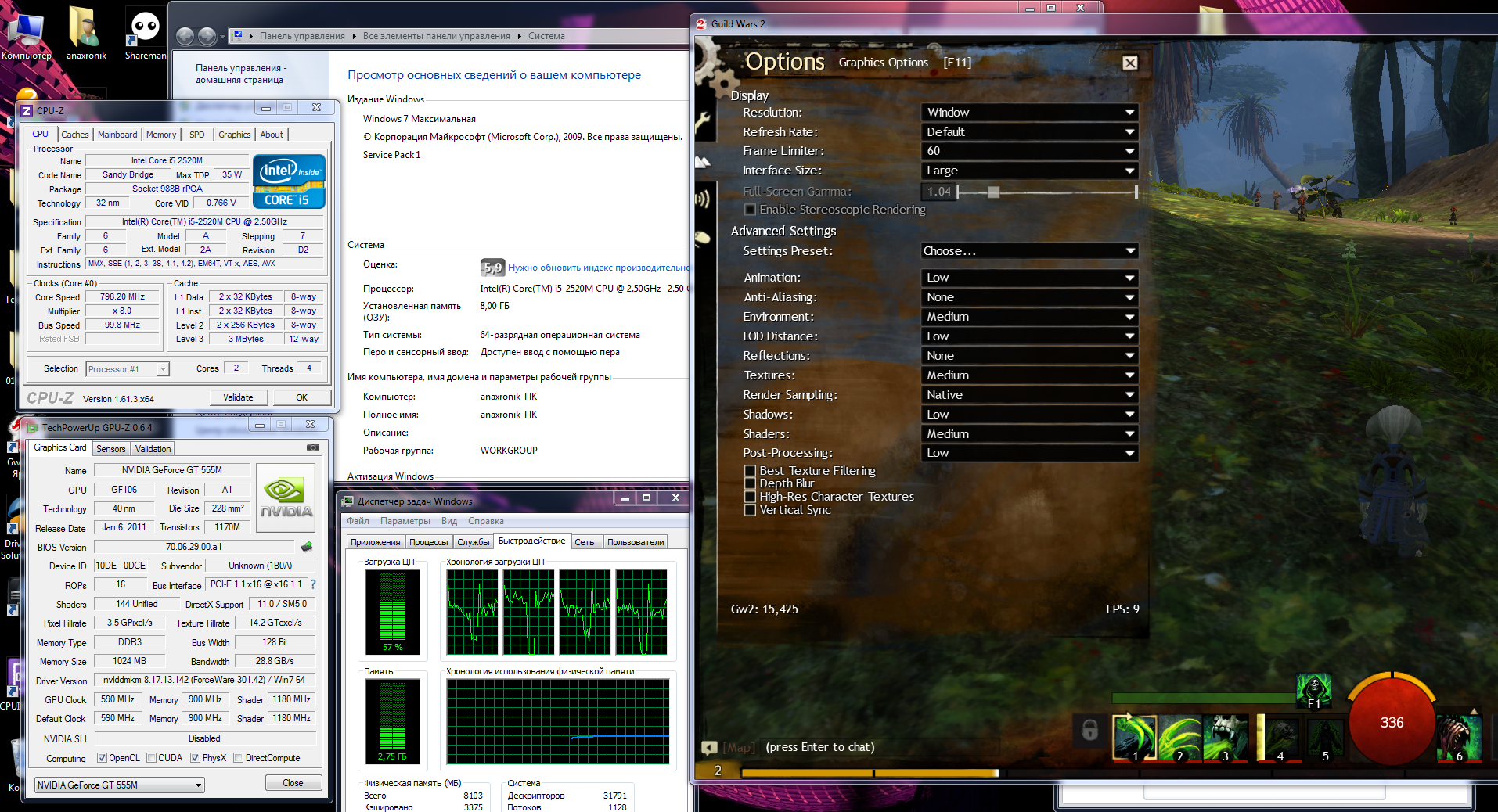Image resolution: width=1498 pixels, height=812 pixels.
Task: Enable High-Res Character Textures
Action: point(750,497)
